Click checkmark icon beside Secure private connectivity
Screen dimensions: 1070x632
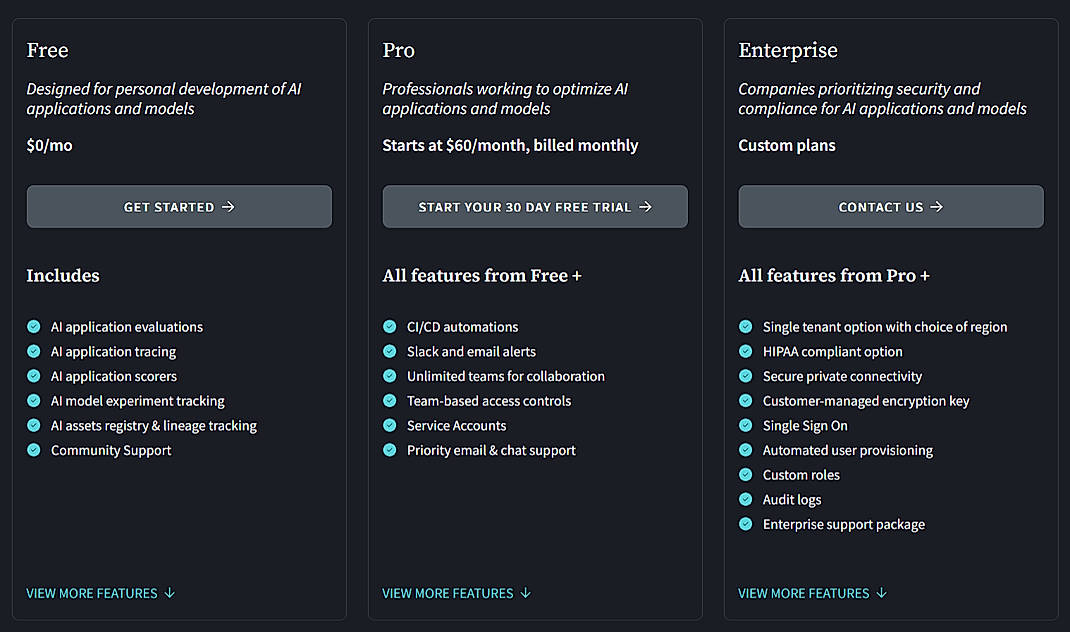tap(745, 375)
